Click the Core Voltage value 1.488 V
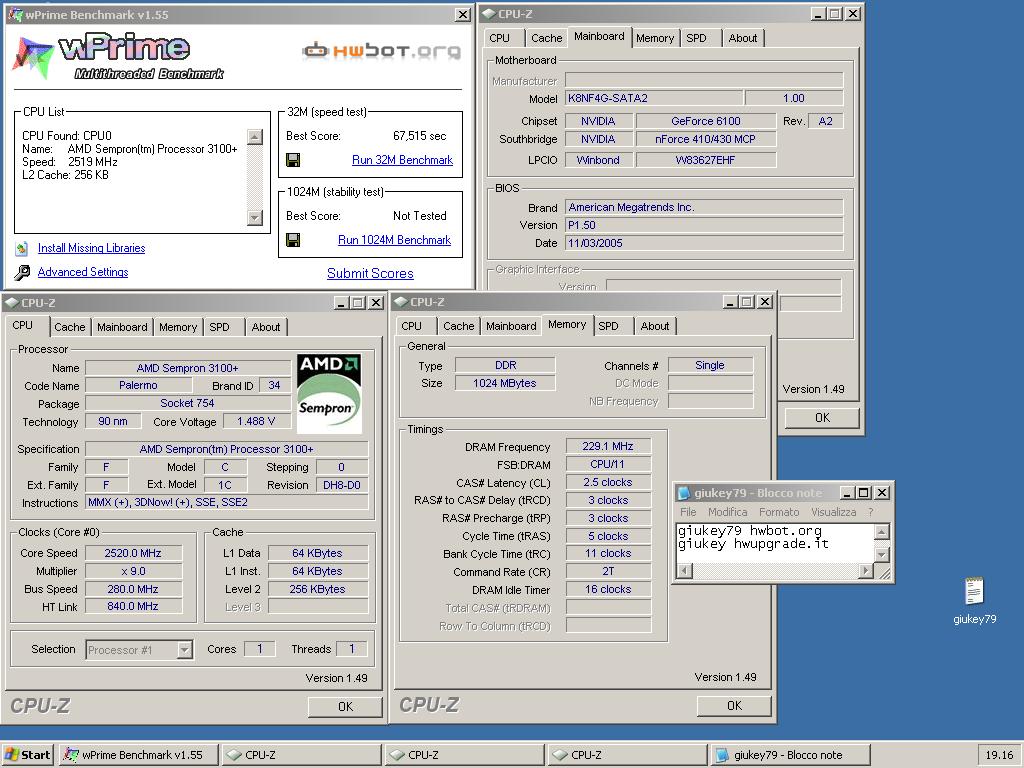 256,421
